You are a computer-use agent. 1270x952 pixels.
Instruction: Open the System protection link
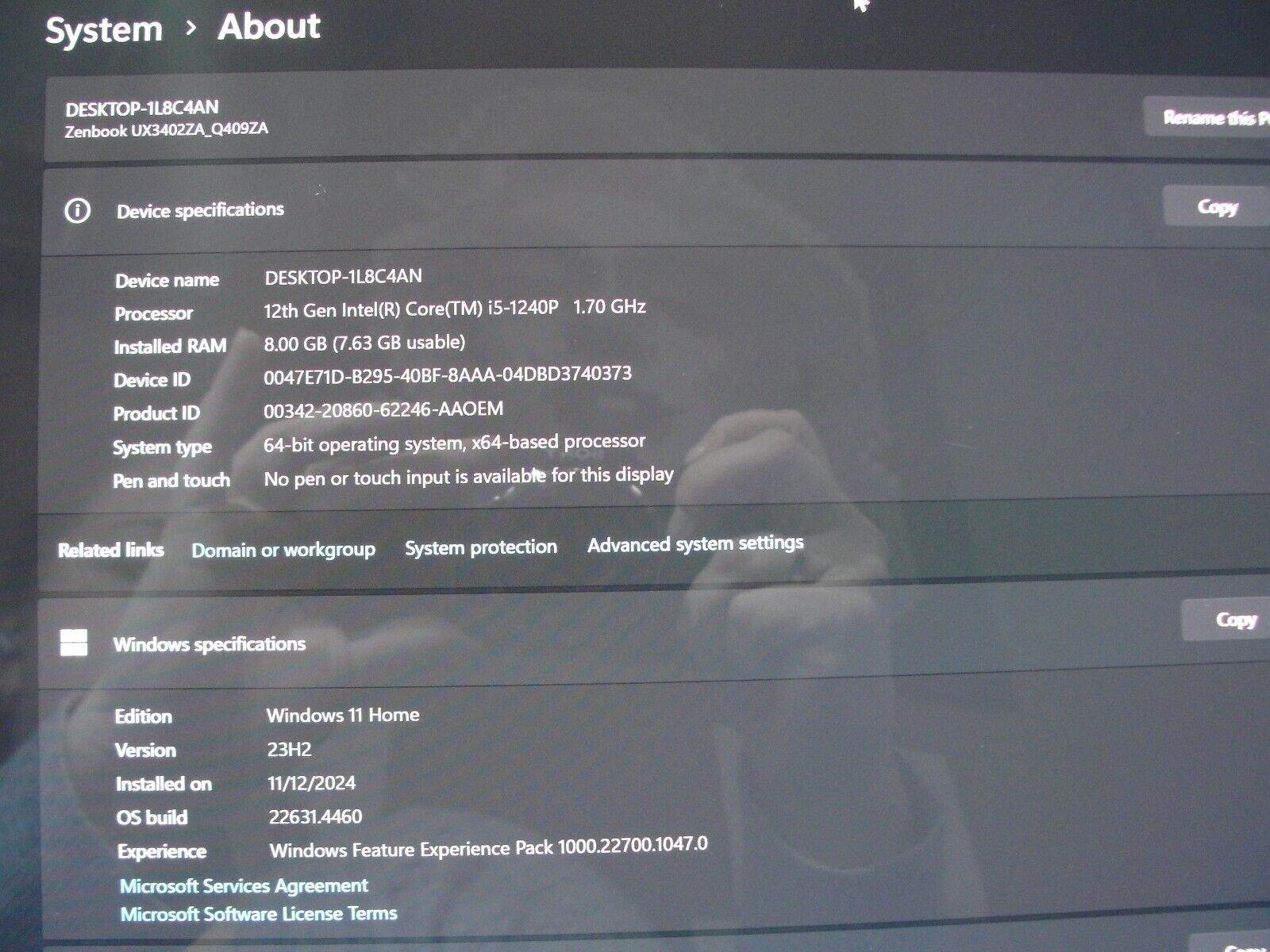click(x=480, y=547)
